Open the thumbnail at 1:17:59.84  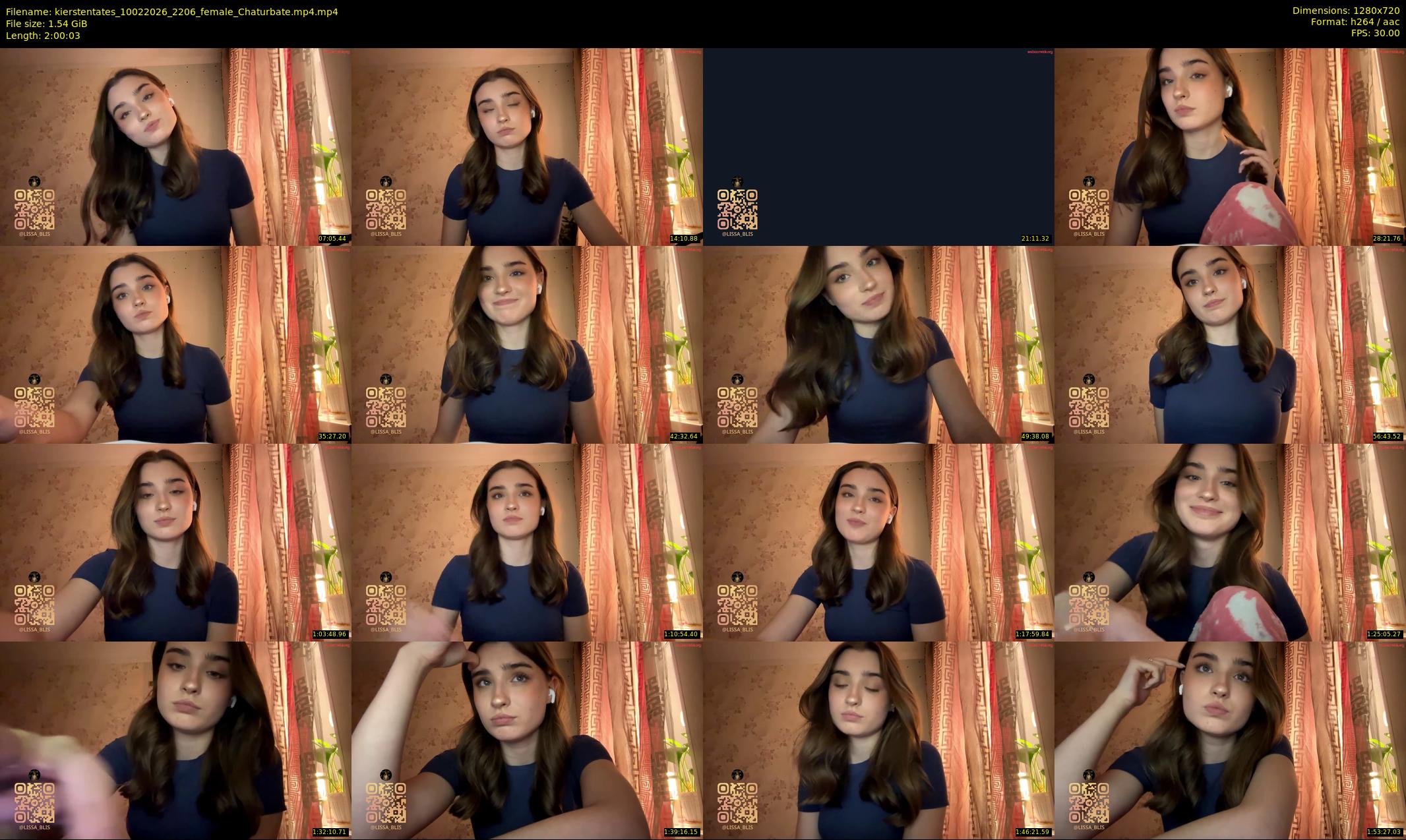878,542
